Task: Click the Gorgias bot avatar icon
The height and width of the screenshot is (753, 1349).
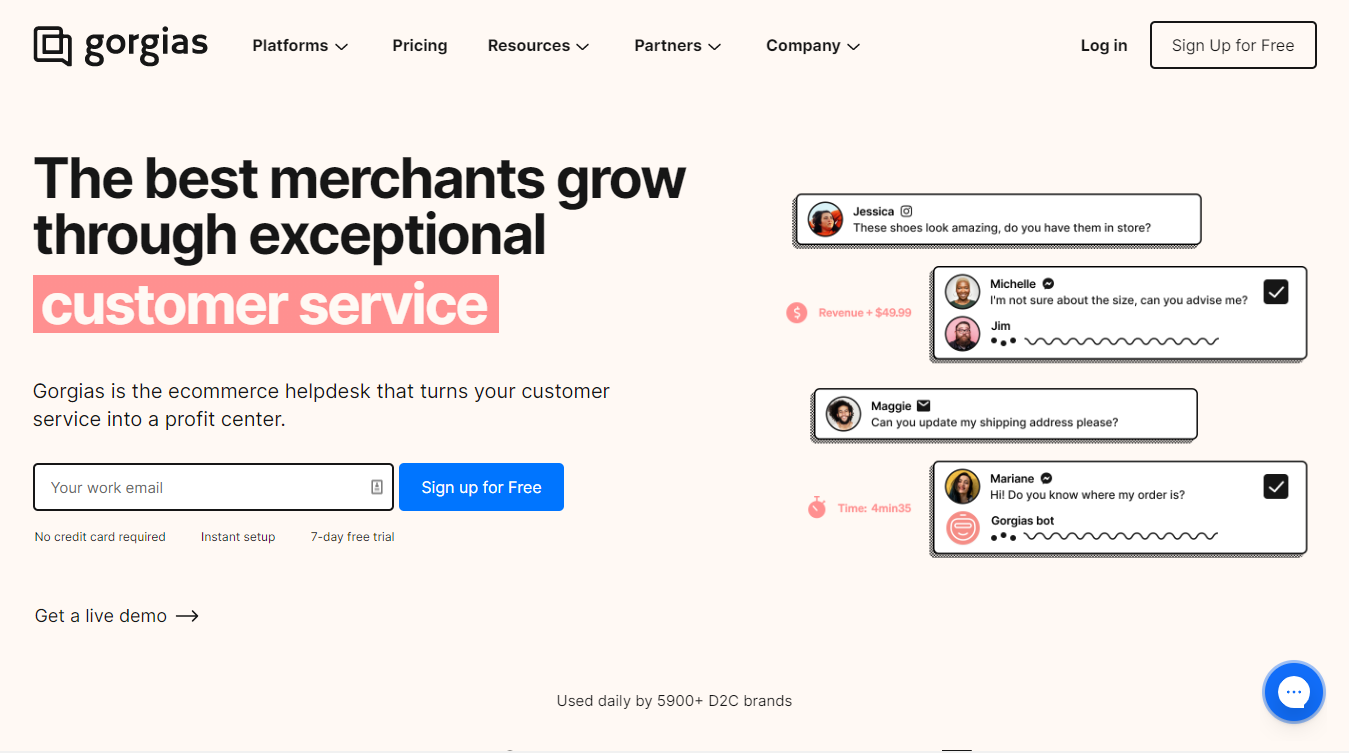Action: pos(963,528)
